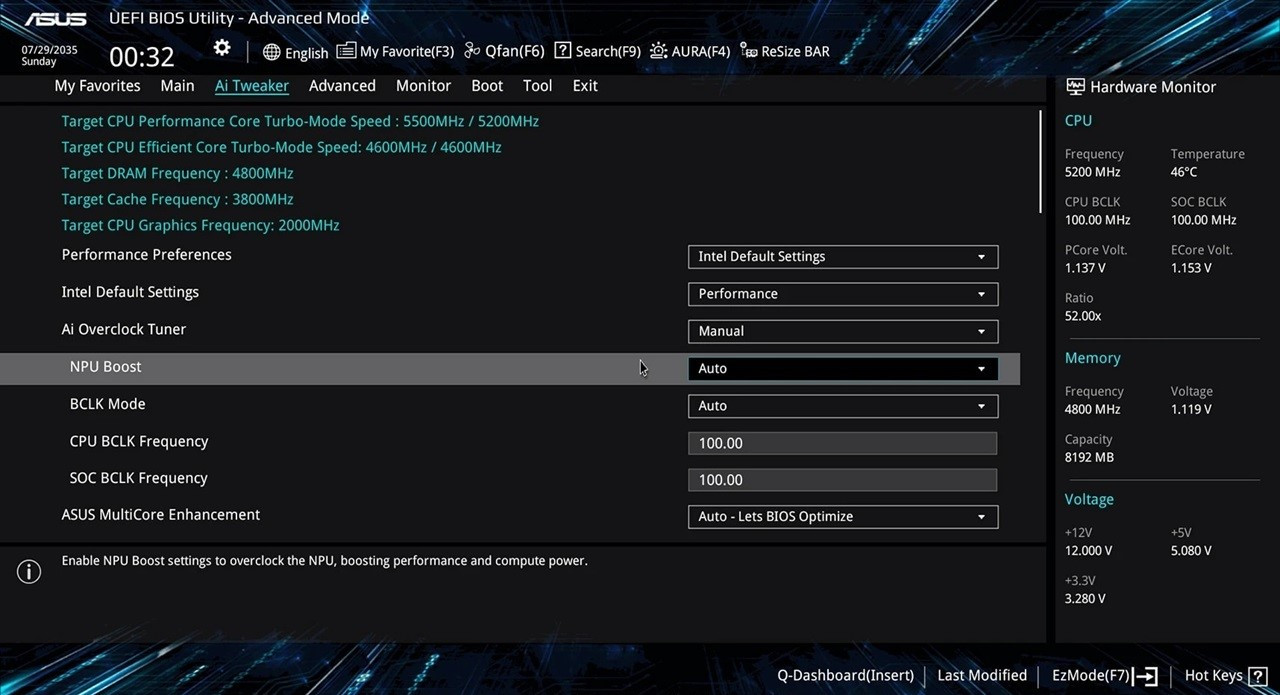Click the globe language icon
Screen dimensions: 1280x695
271,52
